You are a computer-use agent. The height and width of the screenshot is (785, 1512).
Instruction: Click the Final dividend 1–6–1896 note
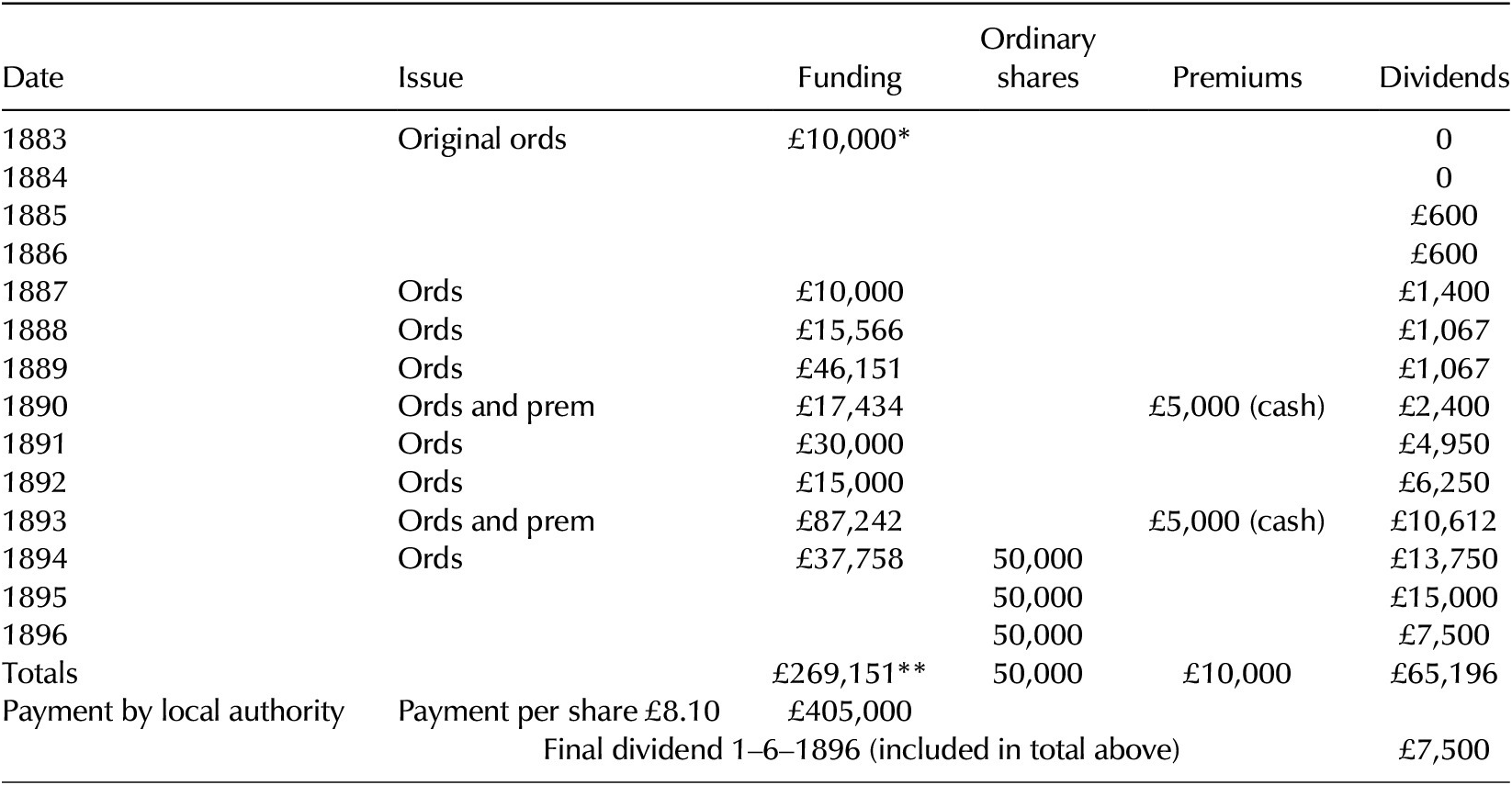(862, 750)
